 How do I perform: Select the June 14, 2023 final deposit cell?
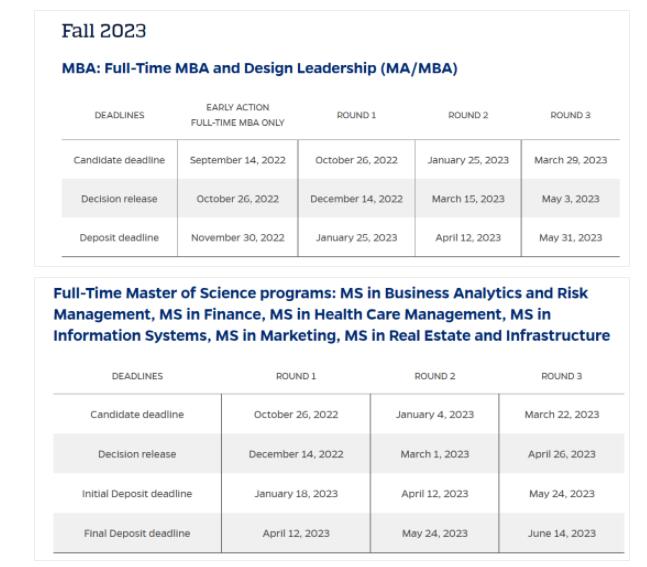click(561, 533)
